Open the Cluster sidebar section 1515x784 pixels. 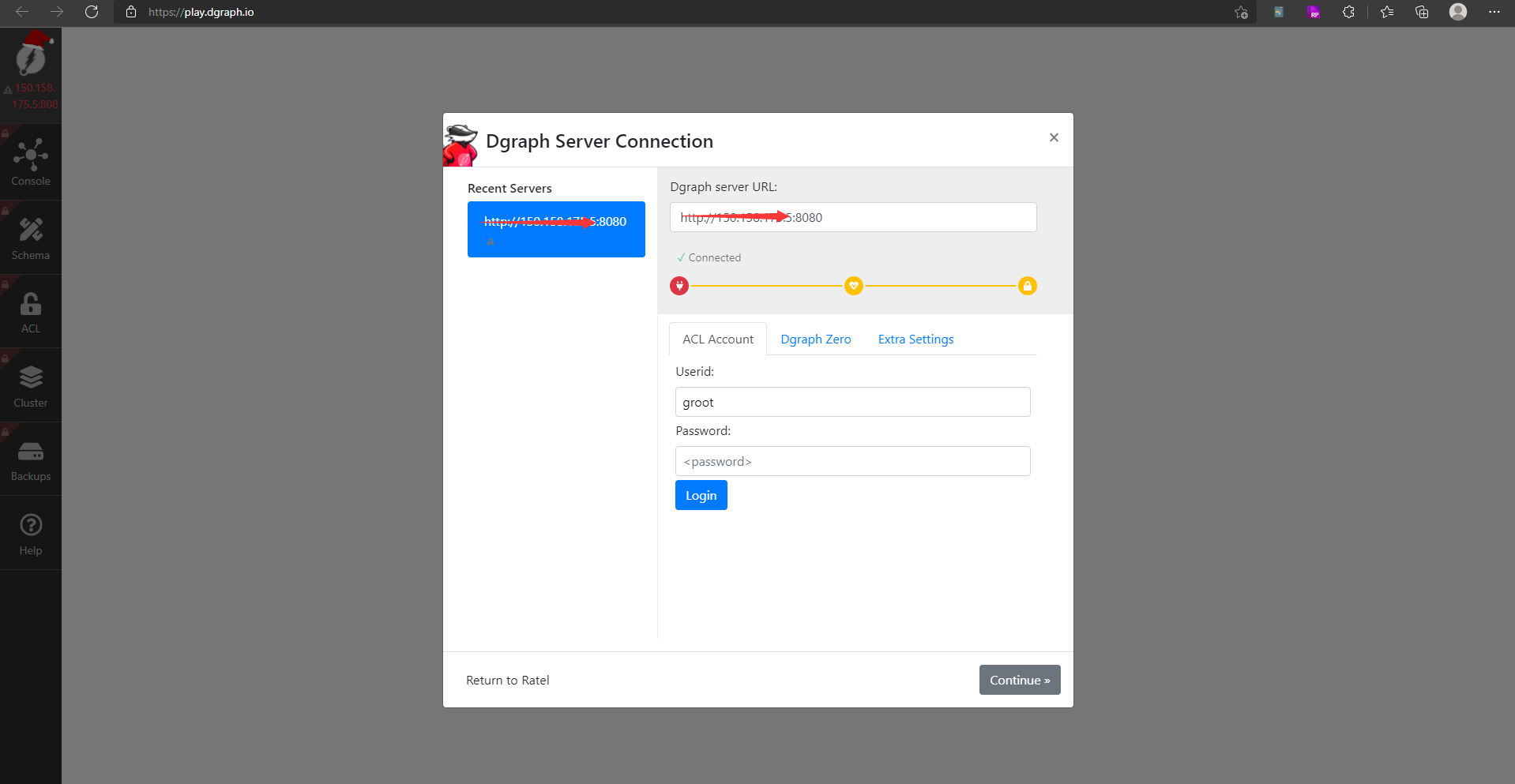point(31,386)
